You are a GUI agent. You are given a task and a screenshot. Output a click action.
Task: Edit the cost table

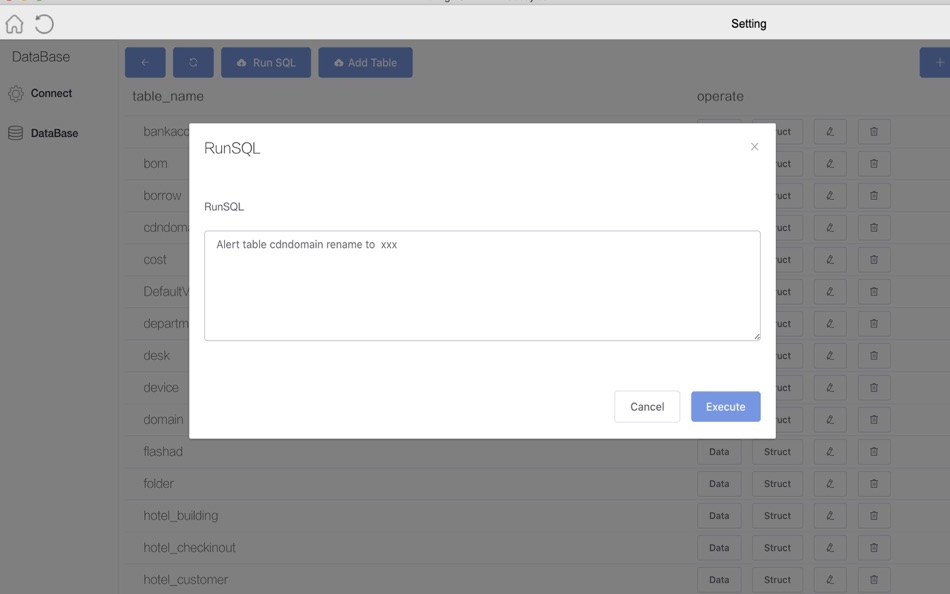coord(830,259)
